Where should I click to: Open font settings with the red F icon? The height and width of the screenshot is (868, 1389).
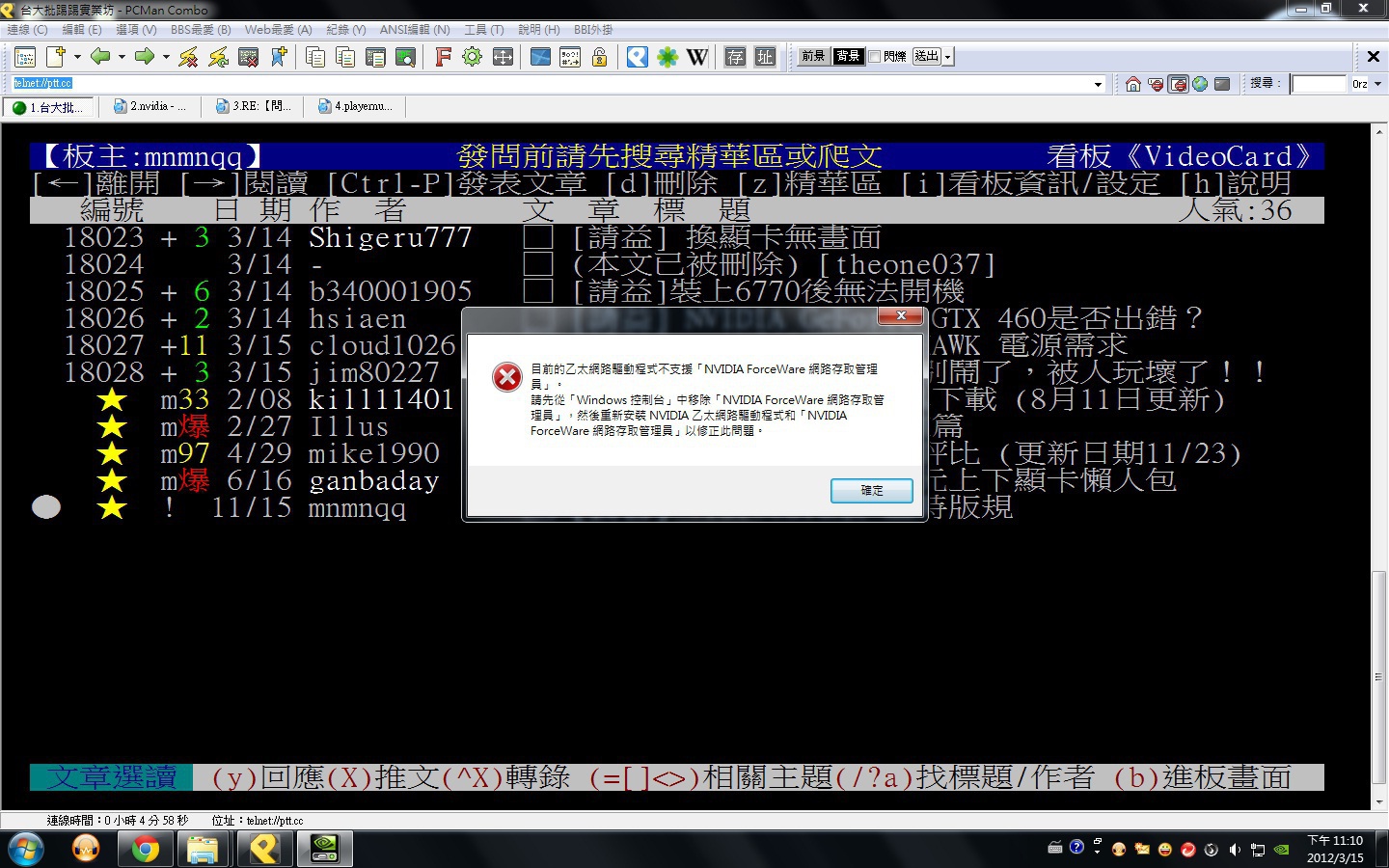point(443,57)
